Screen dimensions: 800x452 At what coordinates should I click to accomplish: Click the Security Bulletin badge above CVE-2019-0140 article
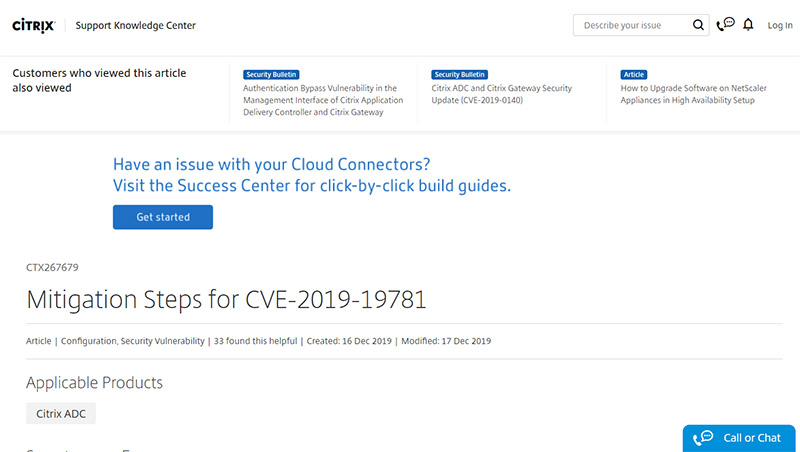point(459,74)
